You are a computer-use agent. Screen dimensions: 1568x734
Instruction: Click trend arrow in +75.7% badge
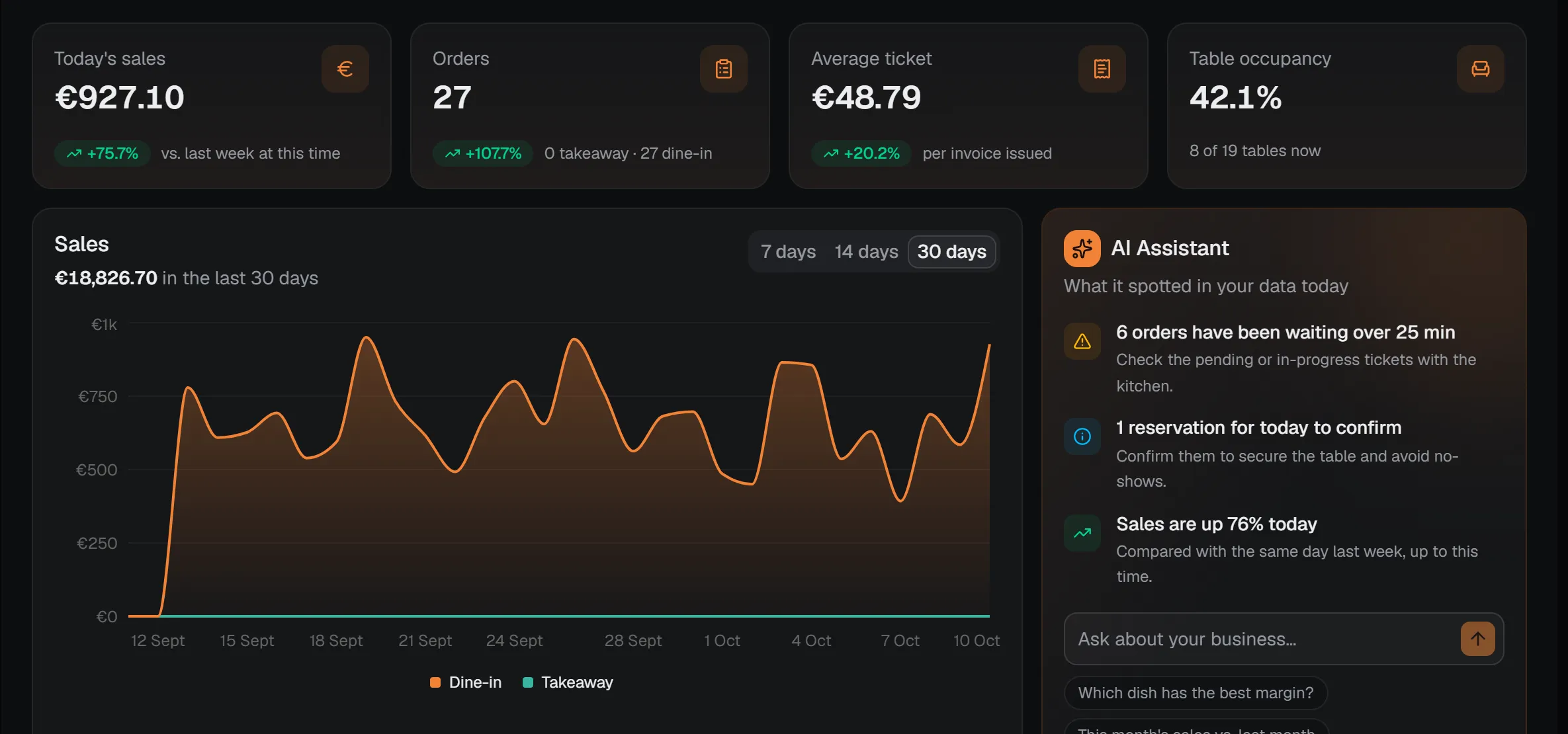[x=74, y=153]
